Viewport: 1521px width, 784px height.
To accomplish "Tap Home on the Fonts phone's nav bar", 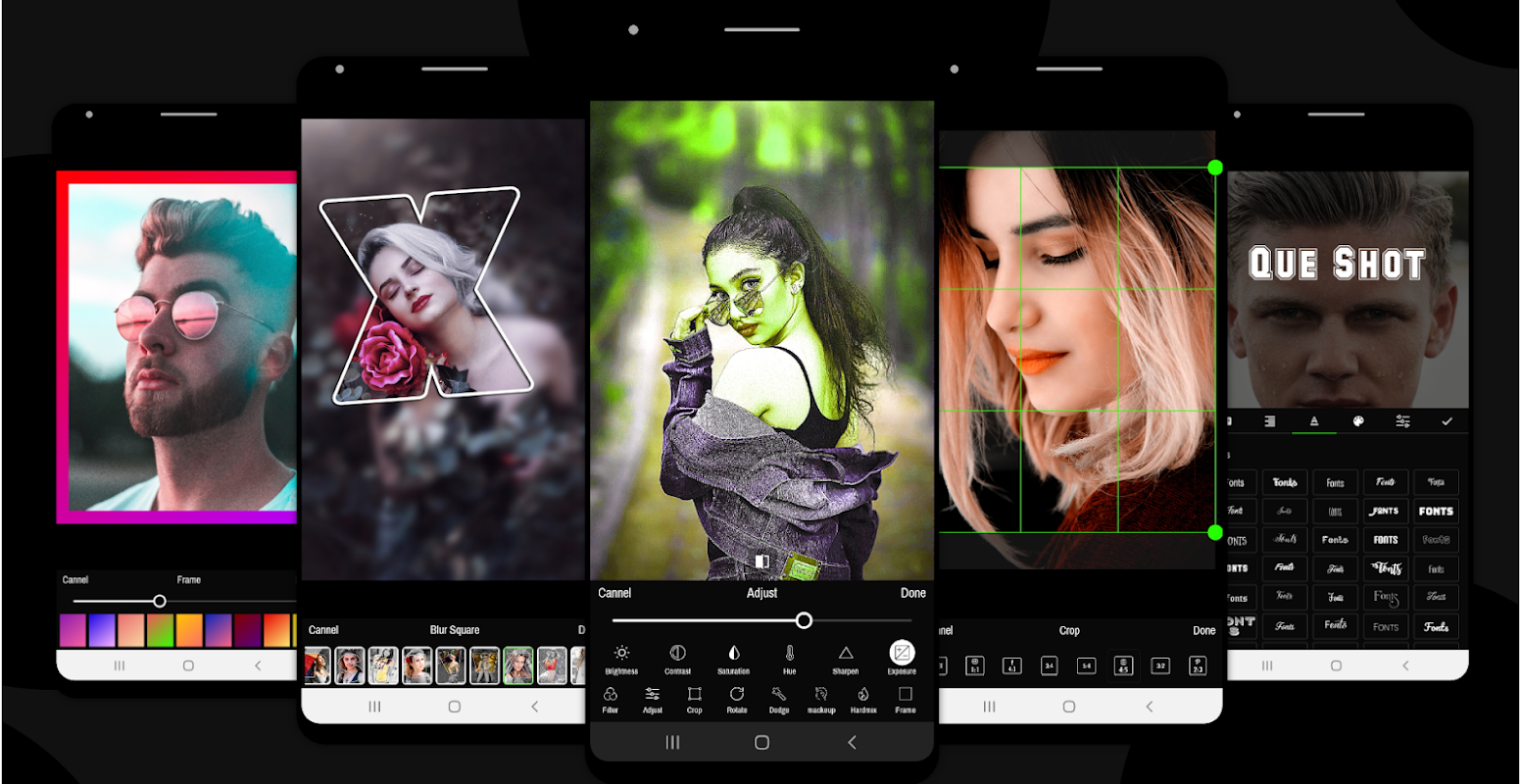I will coord(1336,665).
